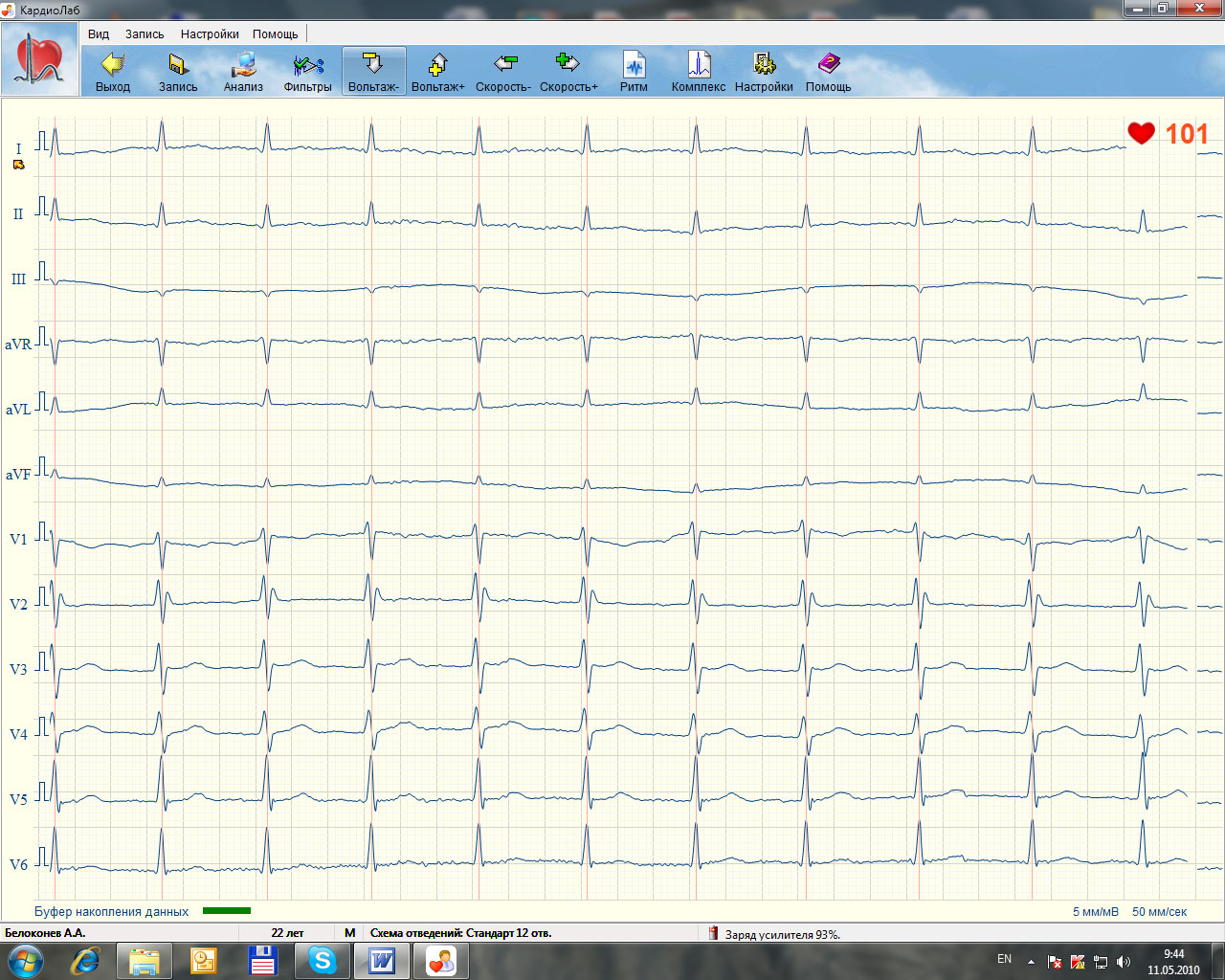This screenshot has height=980, width=1225.
Task: Open the Помощь help book icon
Action: 828,72
